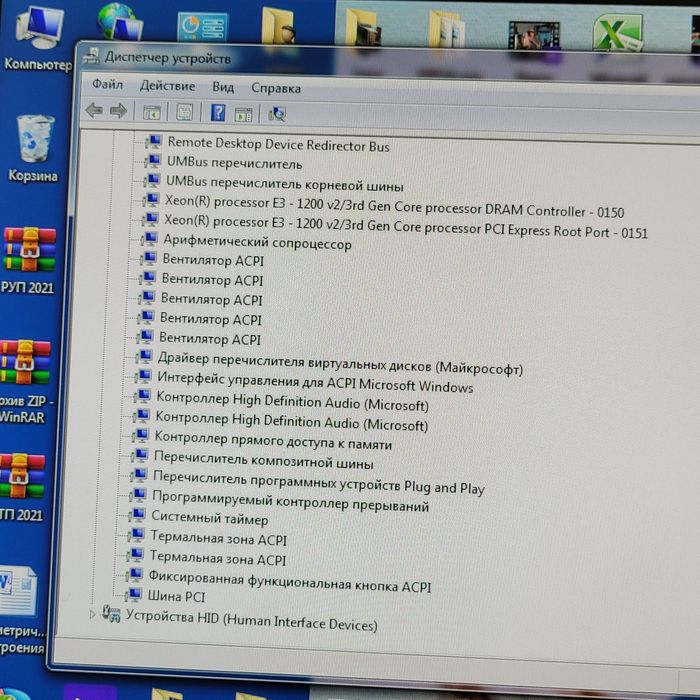700x700 pixels.
Task: Select UMBus перечислитель корневой шины
Action: tap(285, 183)
